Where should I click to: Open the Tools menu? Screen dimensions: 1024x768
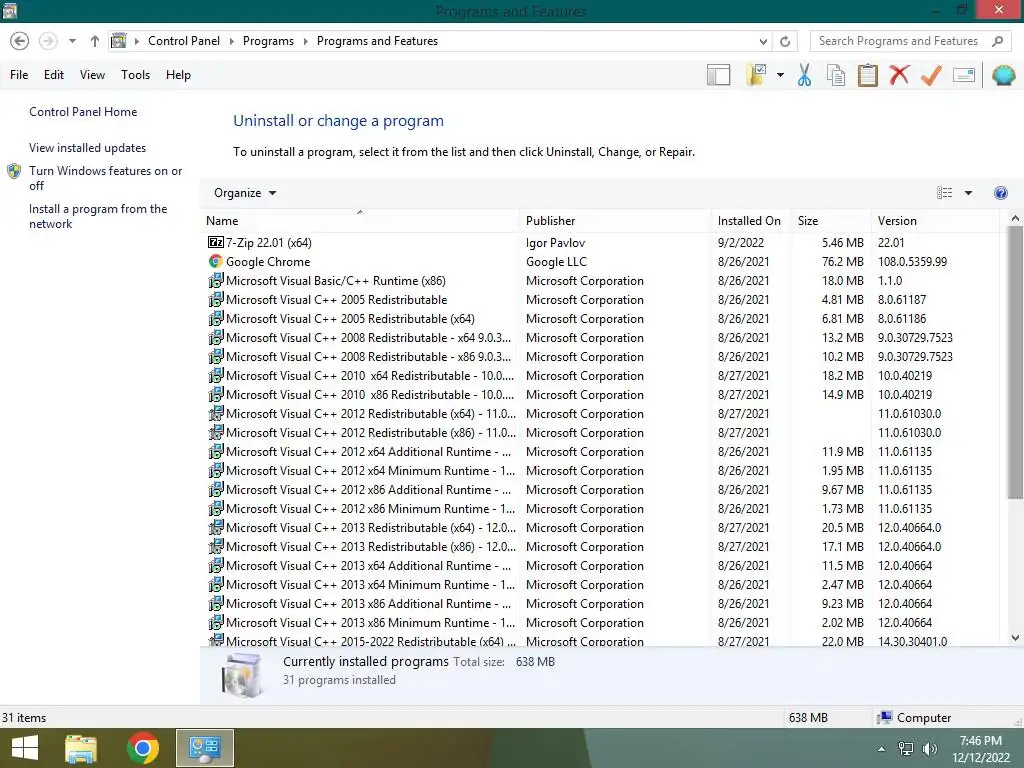click(135, 75)
